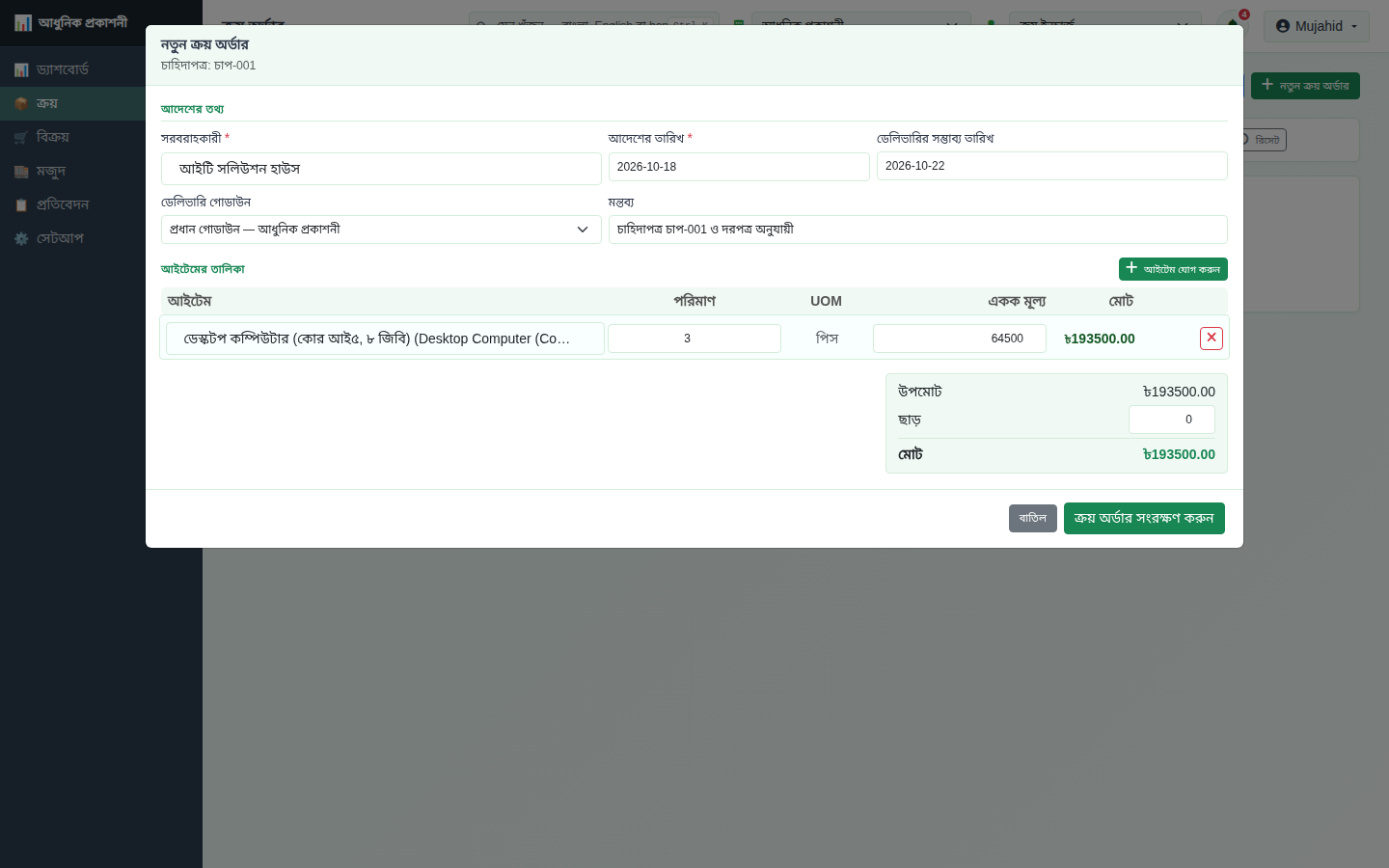Save order with ক্রয় অর্ডার সংরক্ষণ করুন
This screenshot has height=868, width=1389.
point(1144,518)
